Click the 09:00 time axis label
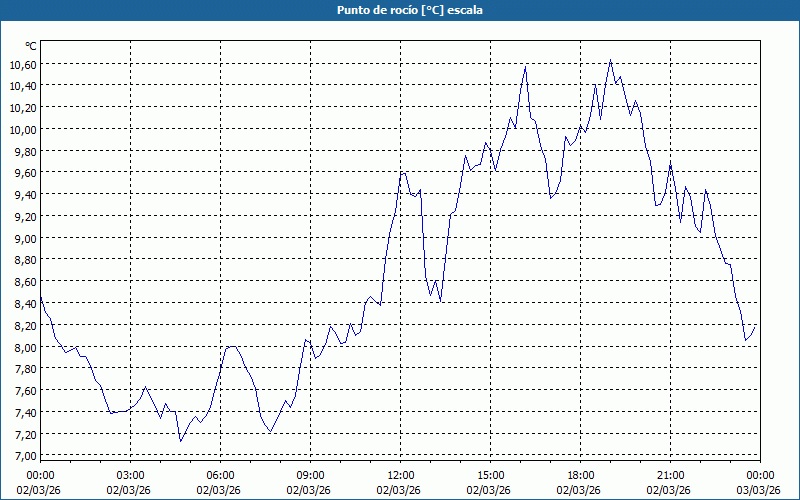This screenshot has width=800, height=500. coord(310,475)
